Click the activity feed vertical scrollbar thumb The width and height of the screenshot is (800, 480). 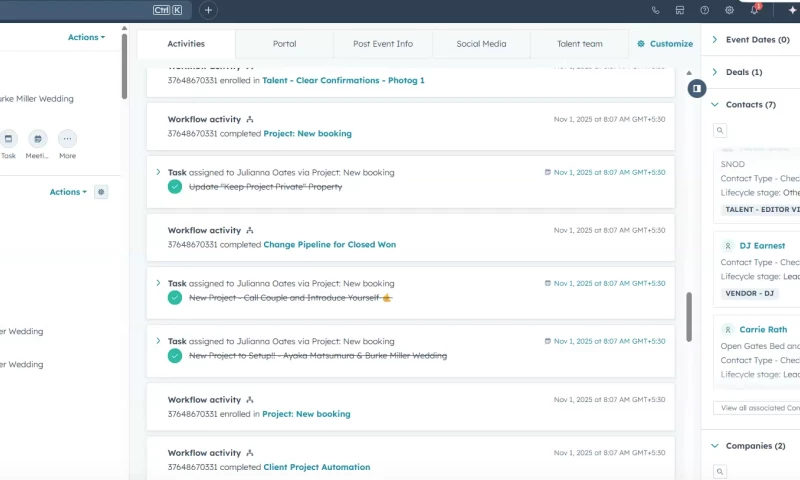(x=689, y=317)
